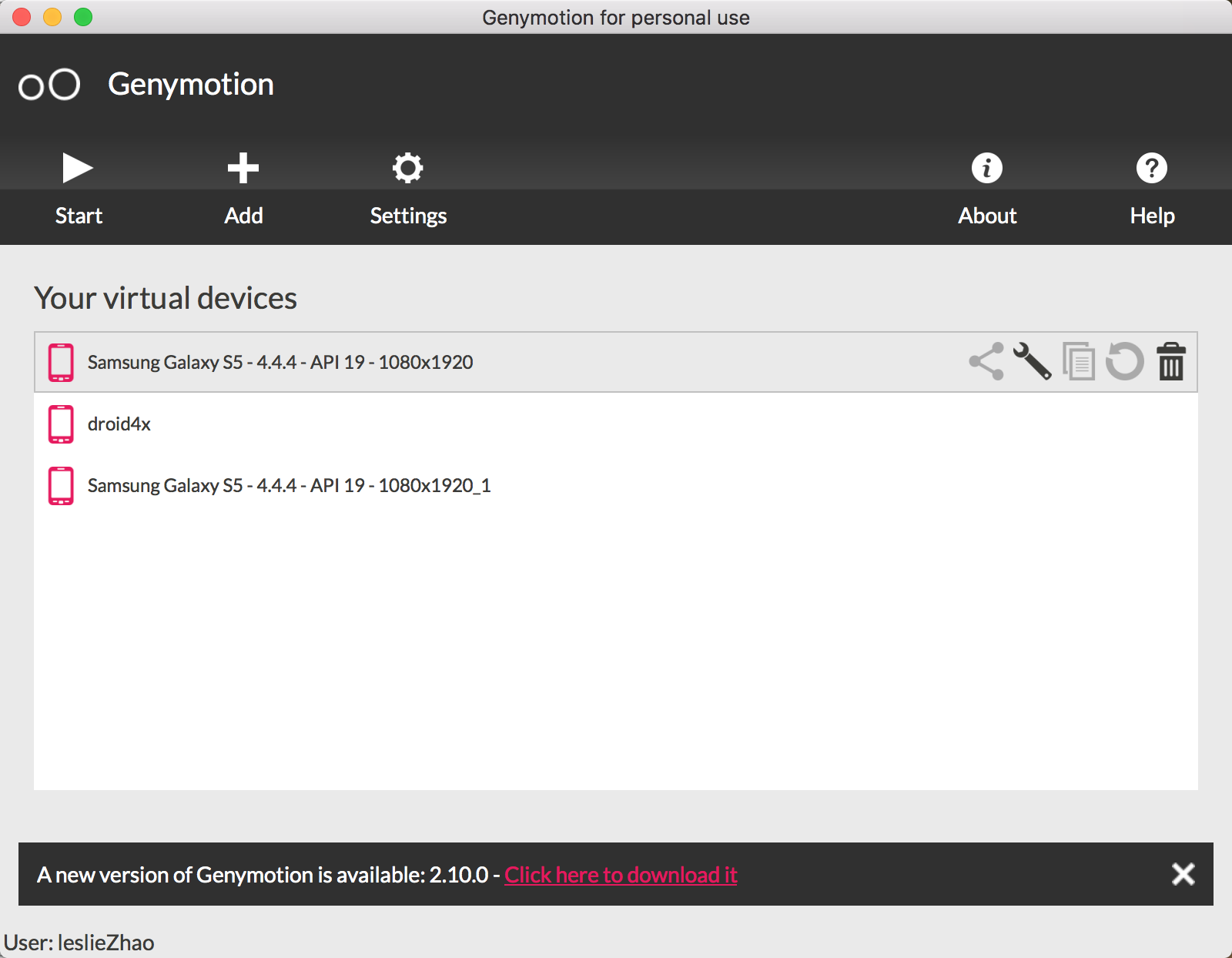Minimize the Genymotion window
Screen dimensions: 1232x958
pyautogui.click(x=52, y=17)
